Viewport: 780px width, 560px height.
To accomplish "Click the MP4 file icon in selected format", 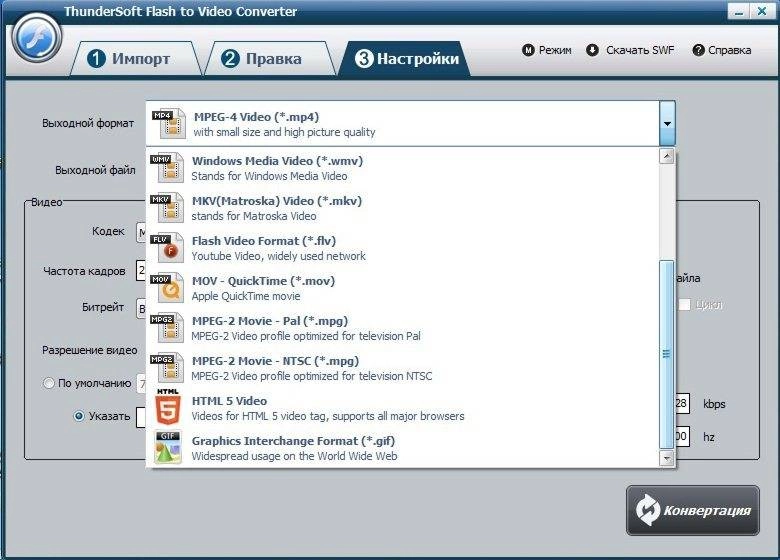I will (168, 123).
